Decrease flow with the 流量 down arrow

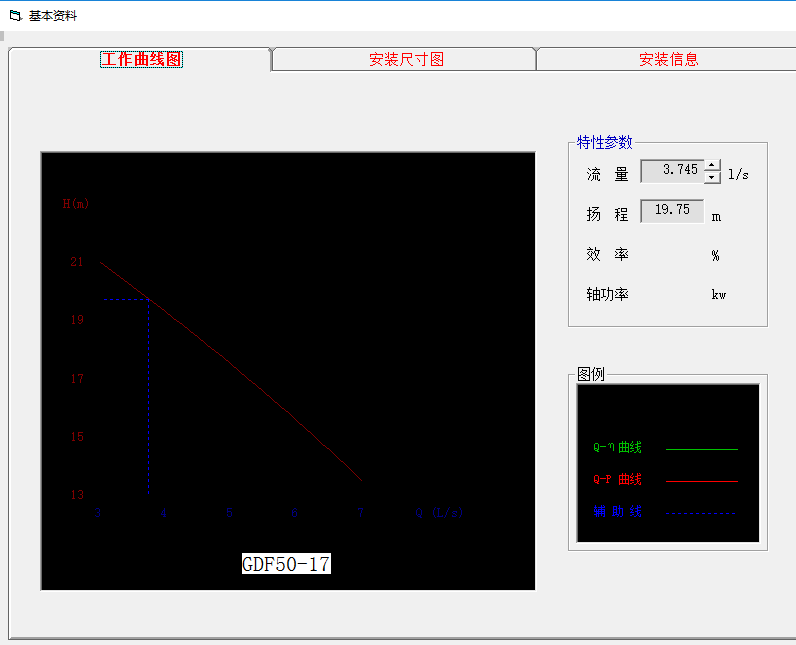pos(712,177)
